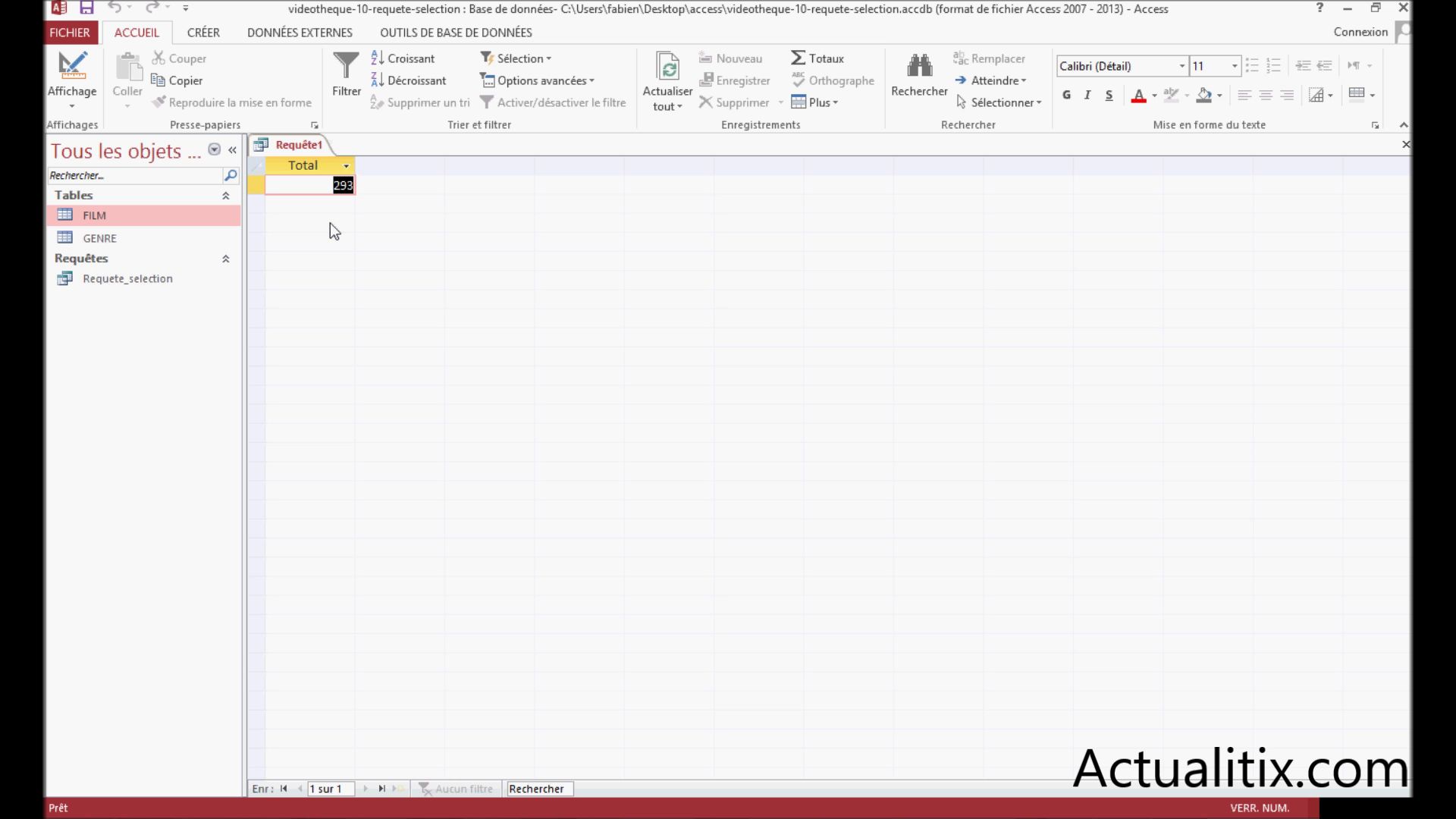Click the Couper scissors icon

pyautogui.click(x=158, y=58)
